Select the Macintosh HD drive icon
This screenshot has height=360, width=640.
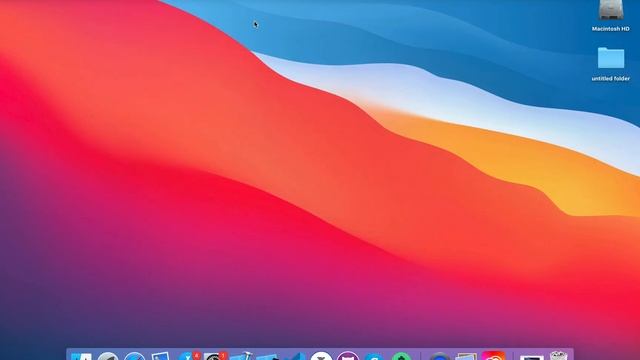pyautogui.click(x=611, y=10)
